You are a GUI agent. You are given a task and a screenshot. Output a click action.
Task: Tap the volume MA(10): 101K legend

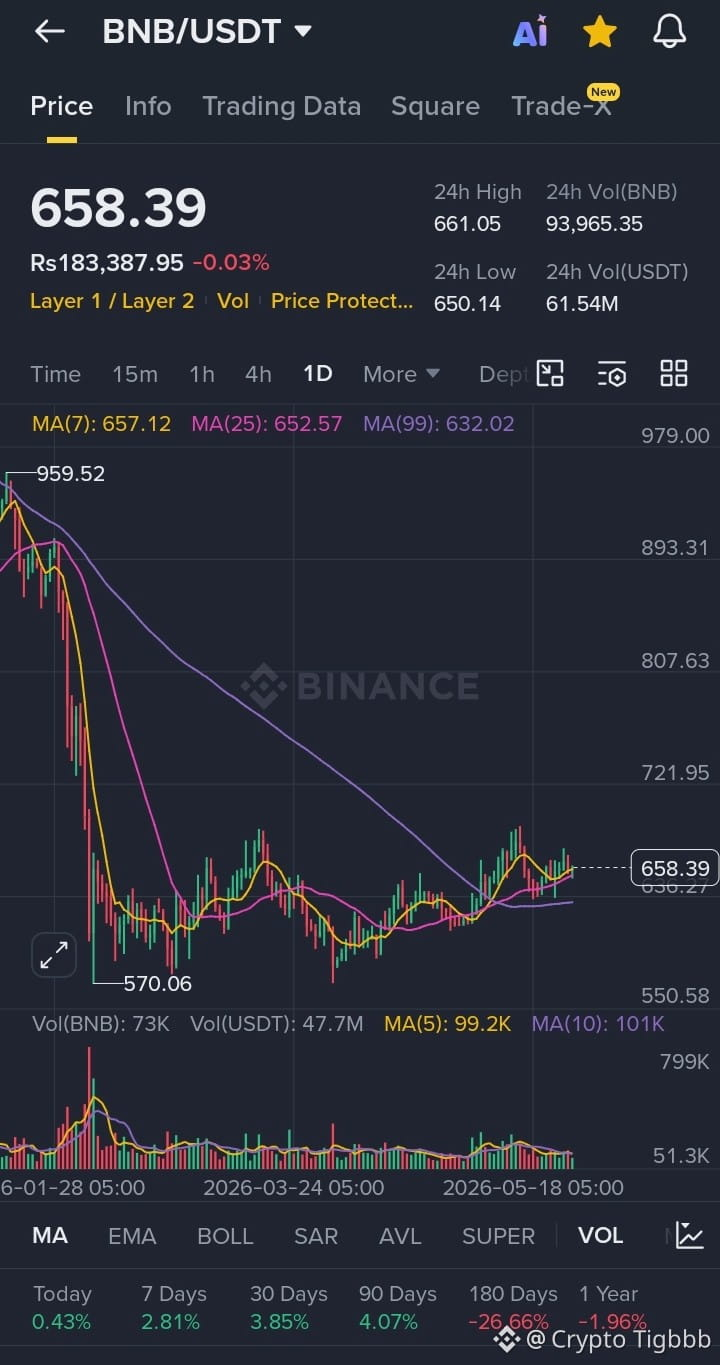tap(598, 1023)
